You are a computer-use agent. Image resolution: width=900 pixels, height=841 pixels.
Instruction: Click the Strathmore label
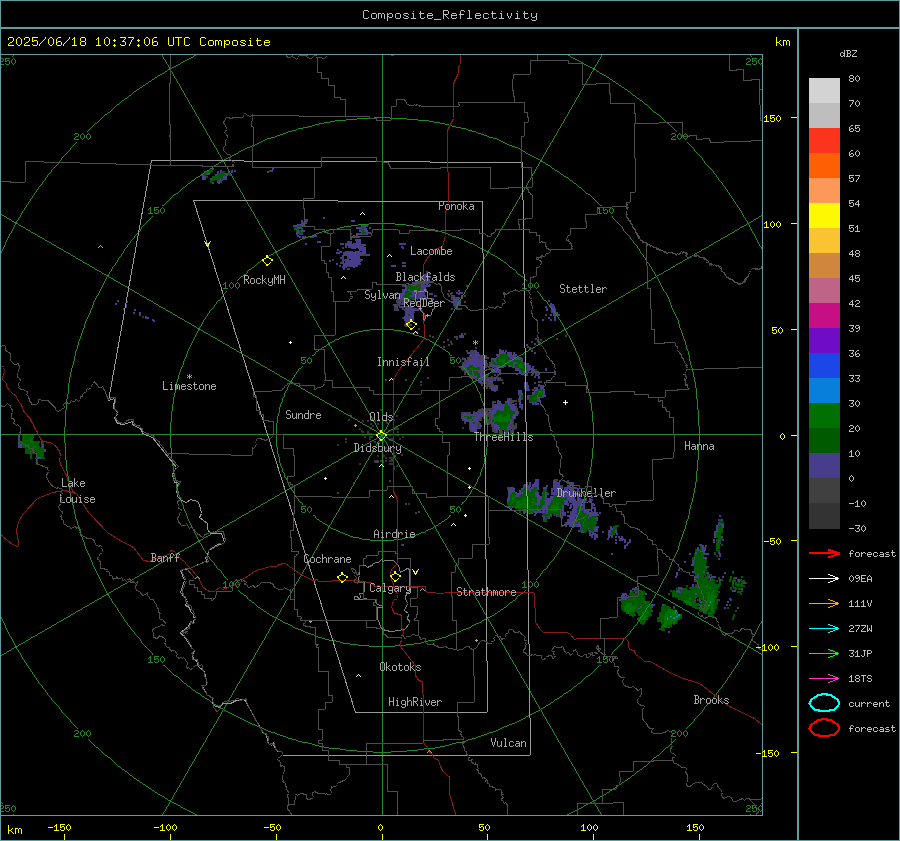(486, 592)
